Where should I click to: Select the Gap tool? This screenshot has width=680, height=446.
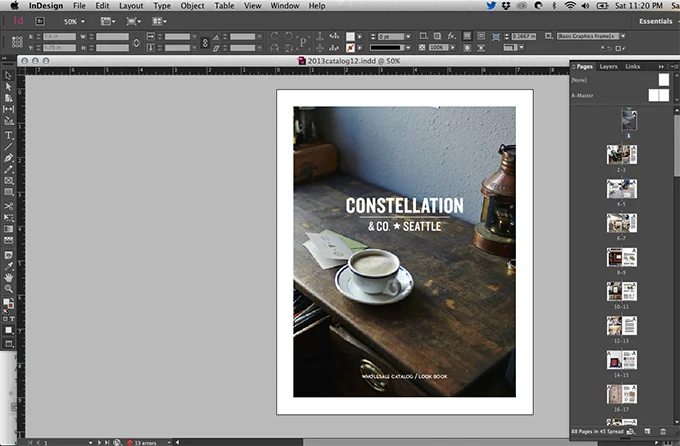tap(8, 109)
